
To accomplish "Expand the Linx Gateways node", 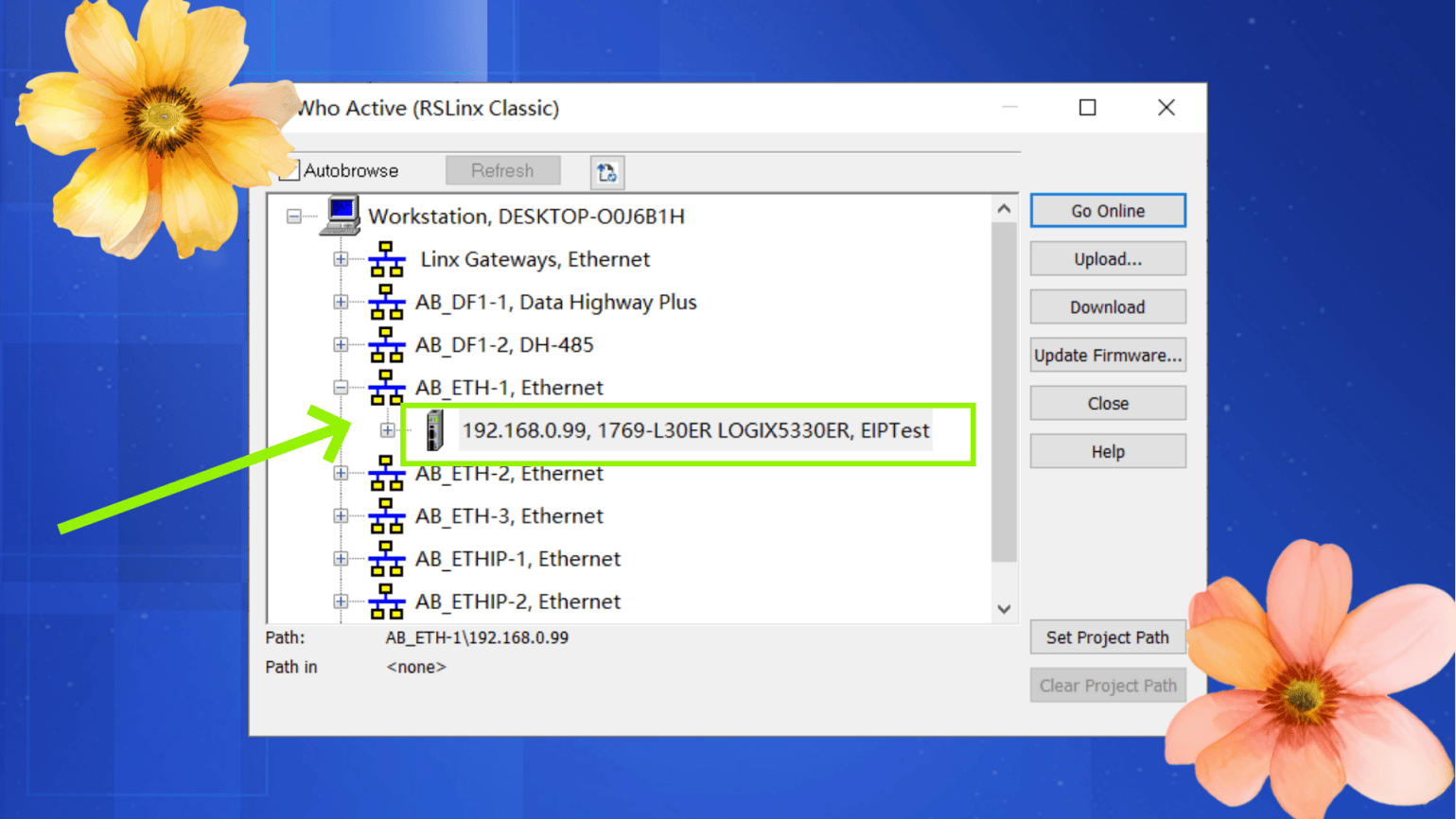I will [341, 259].
